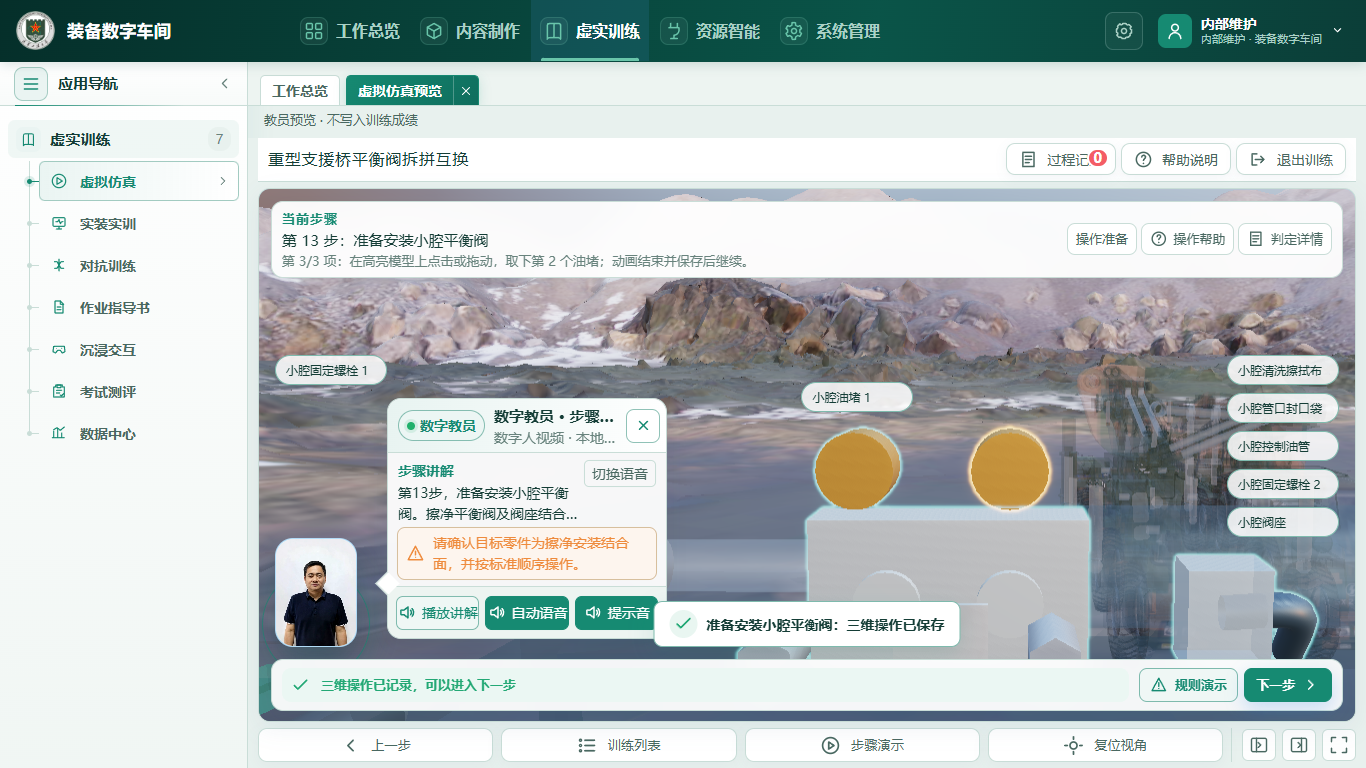
Task: Close the digital instructor popup
Action: tap(643, 425)
